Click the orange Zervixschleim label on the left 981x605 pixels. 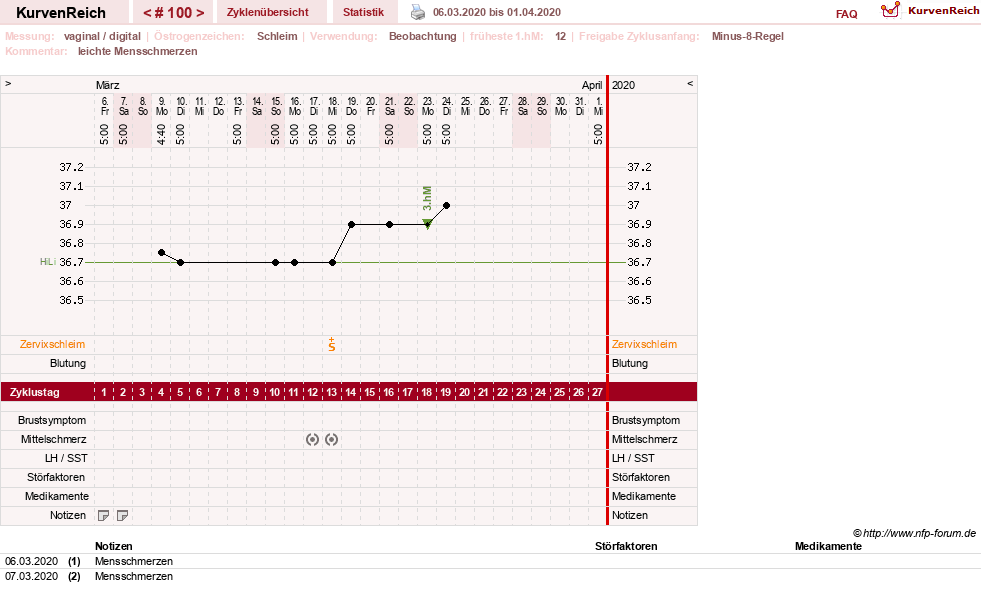pos(53,344)
